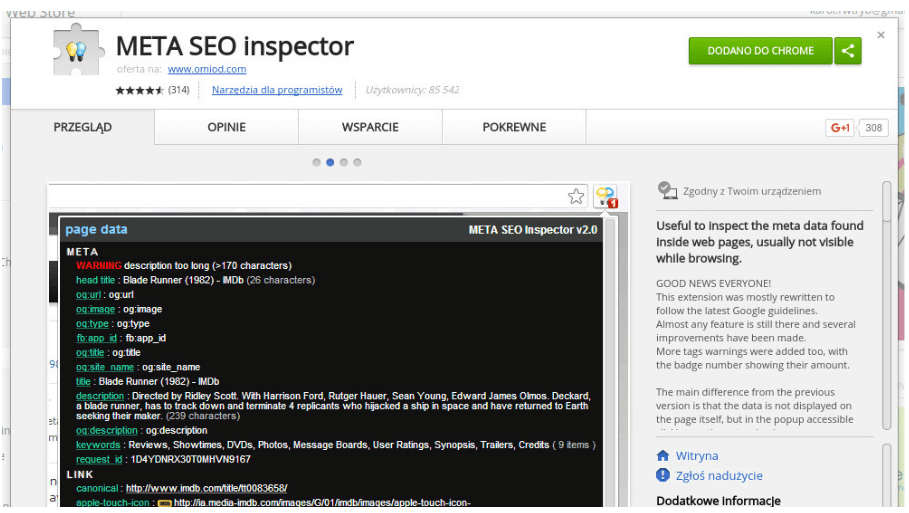Click the META SEO inspector title
Viewport: 909px width, 513px height.
point(235,46)
